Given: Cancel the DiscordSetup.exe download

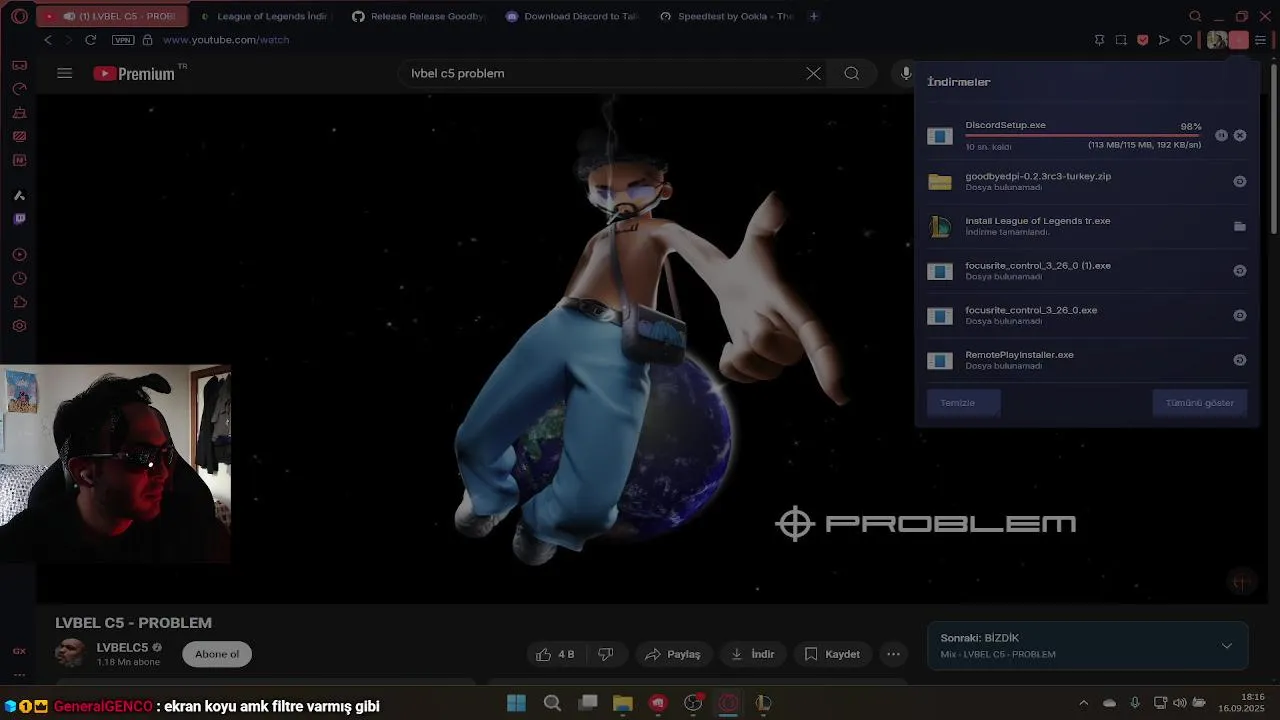Looking at the screenshot, I should pos(1240,135).
